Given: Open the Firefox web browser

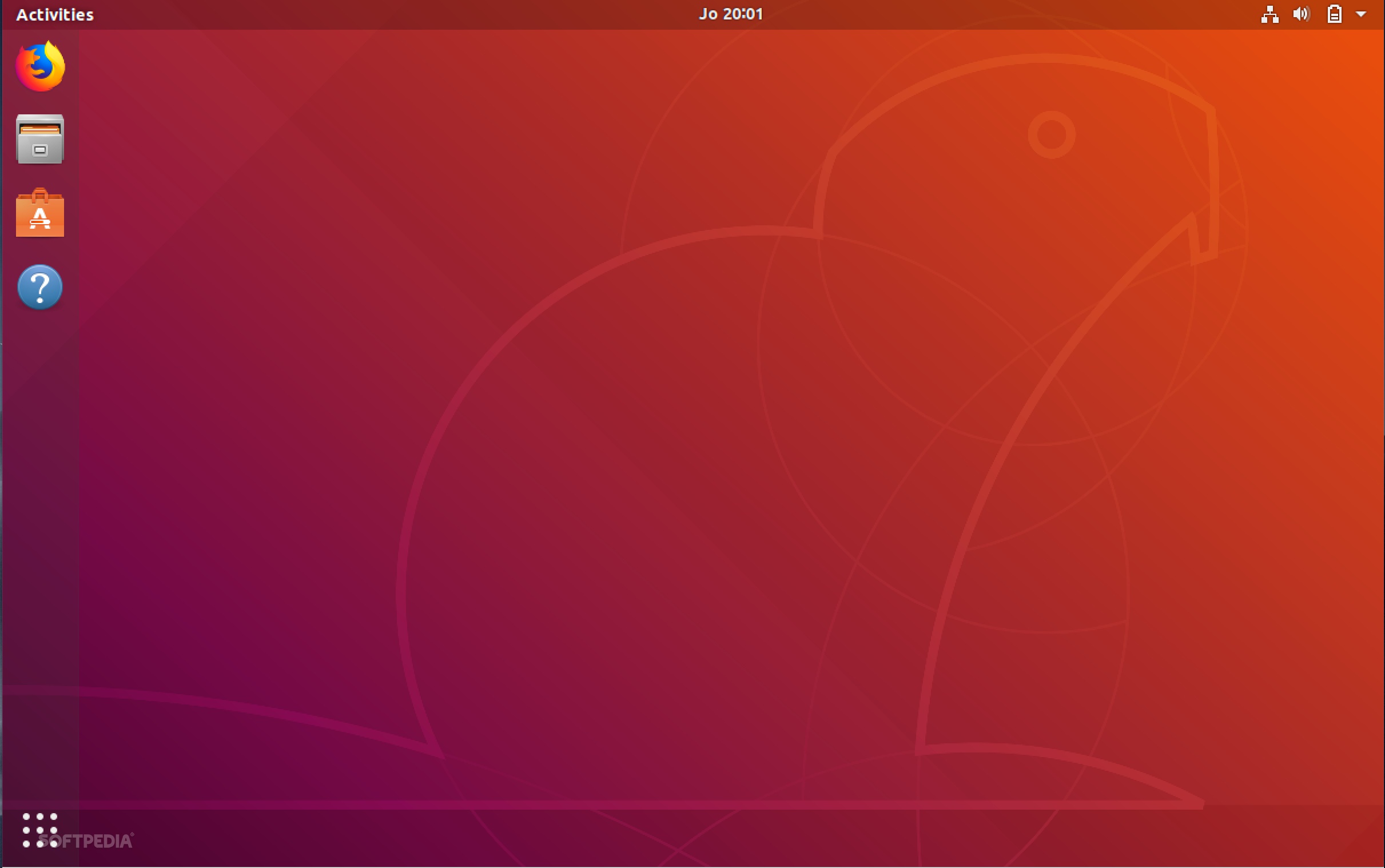Looking at the screenshot, I should (x=39, y=65).
